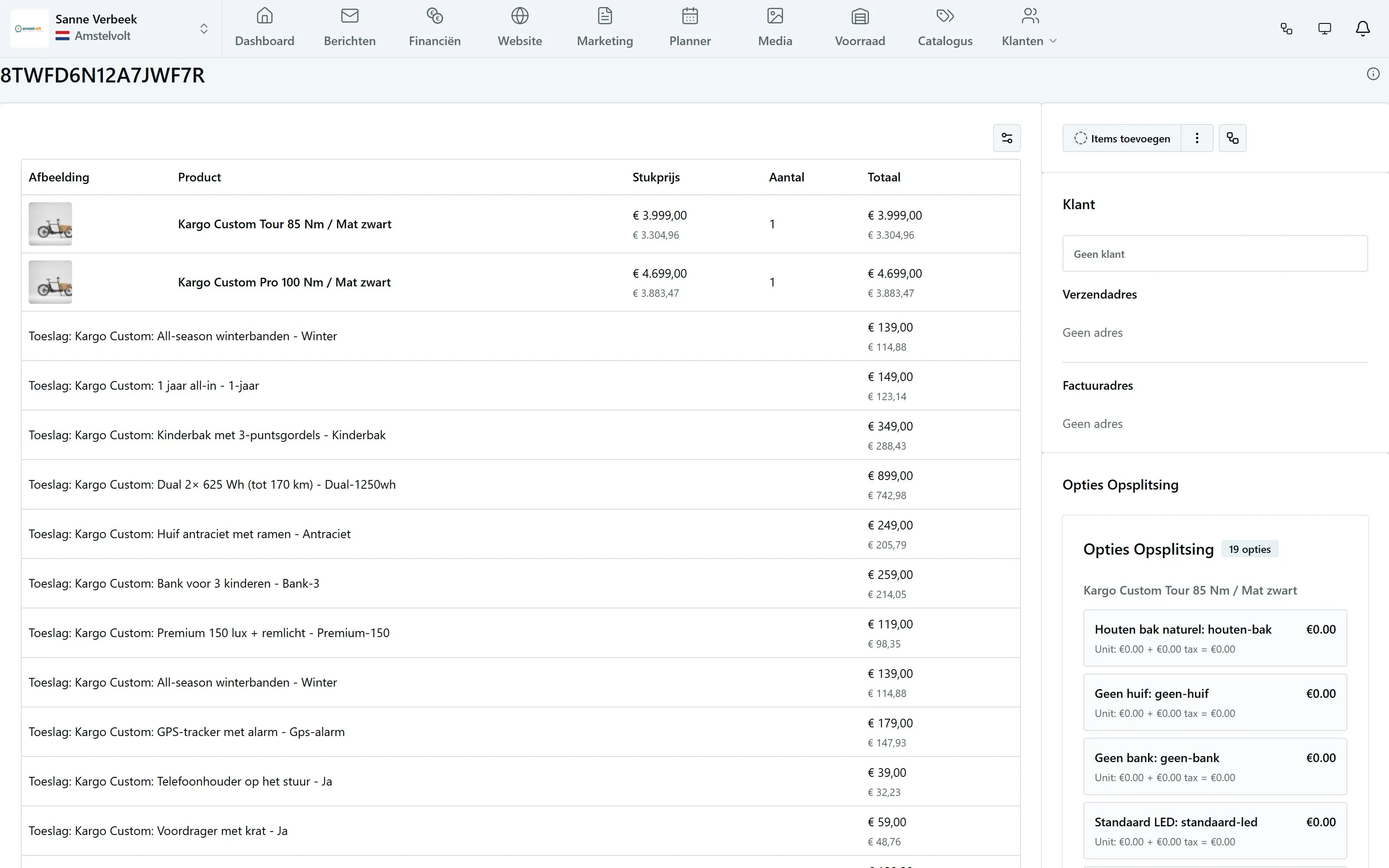The width and height of the screenshot is (1389, 868).
Task: Open the Dashboard home icon
Action: [265, 16]
